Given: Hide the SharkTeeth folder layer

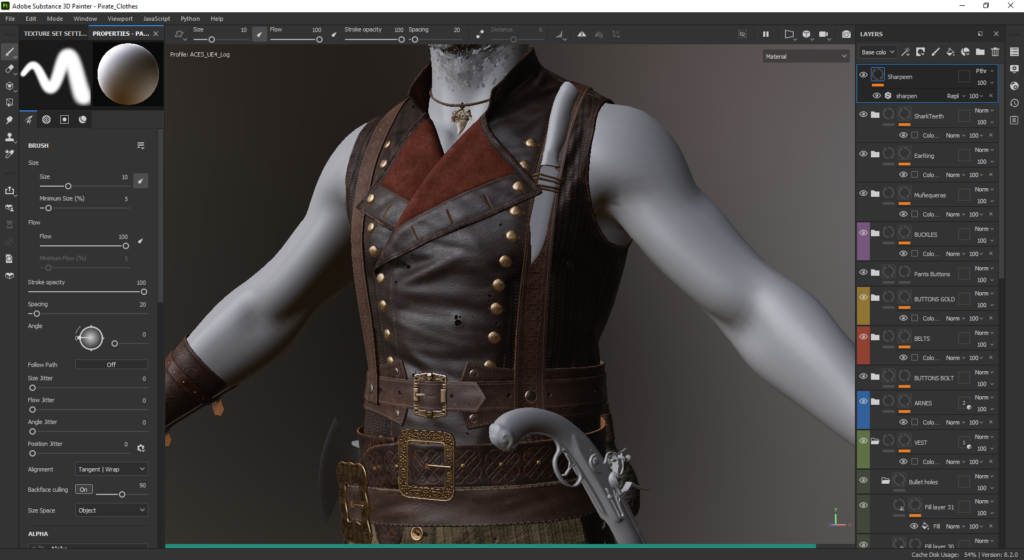Looking at the screenshot, I should point(863,114).
